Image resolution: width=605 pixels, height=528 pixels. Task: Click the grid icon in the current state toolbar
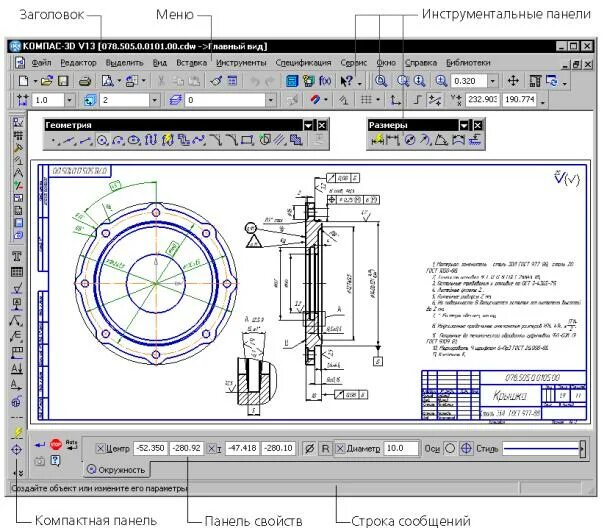(x=366, y=100)
